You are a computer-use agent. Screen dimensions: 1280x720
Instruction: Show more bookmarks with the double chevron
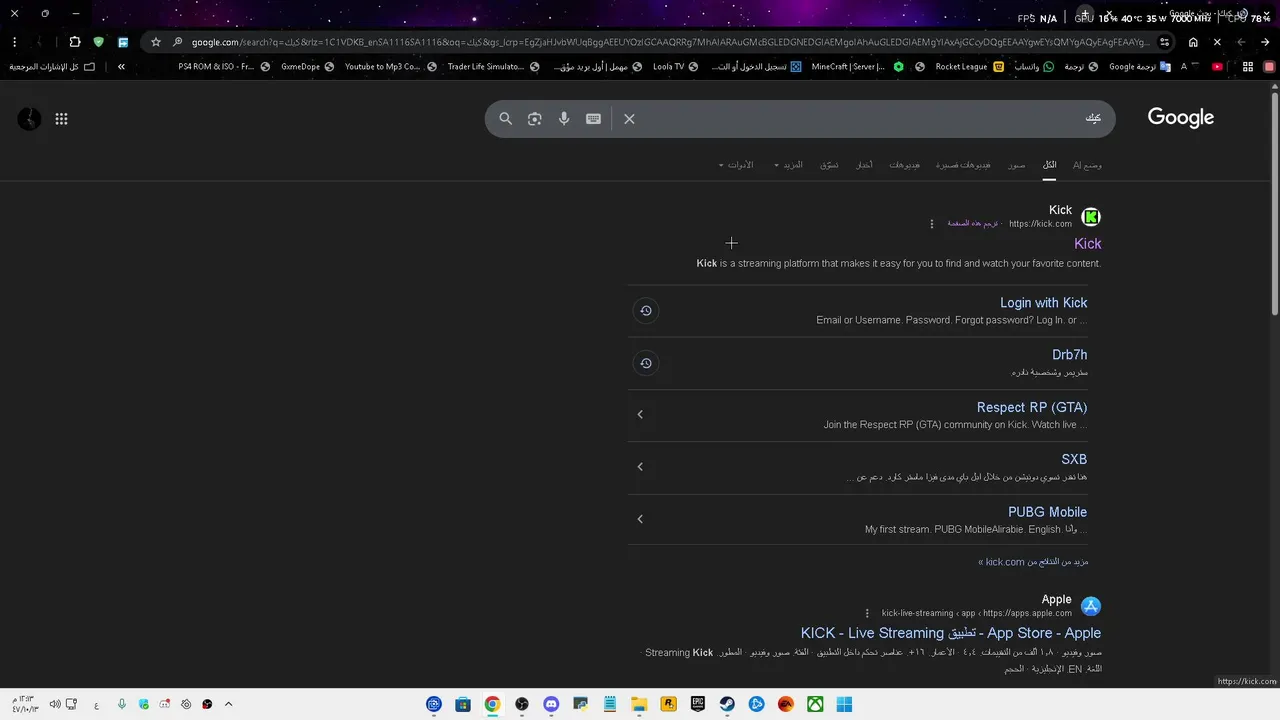click(x=121, y=67)
